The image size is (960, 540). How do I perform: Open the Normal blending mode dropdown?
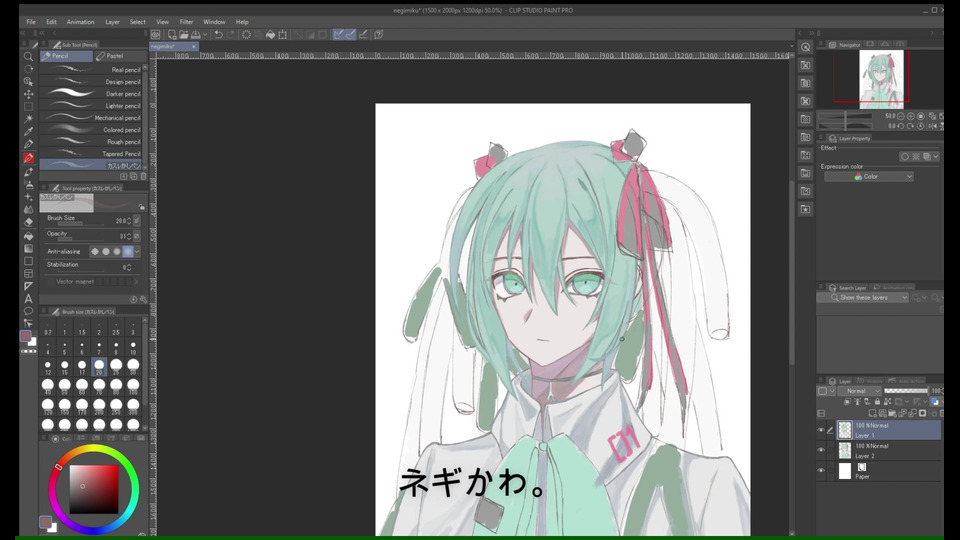860,391
